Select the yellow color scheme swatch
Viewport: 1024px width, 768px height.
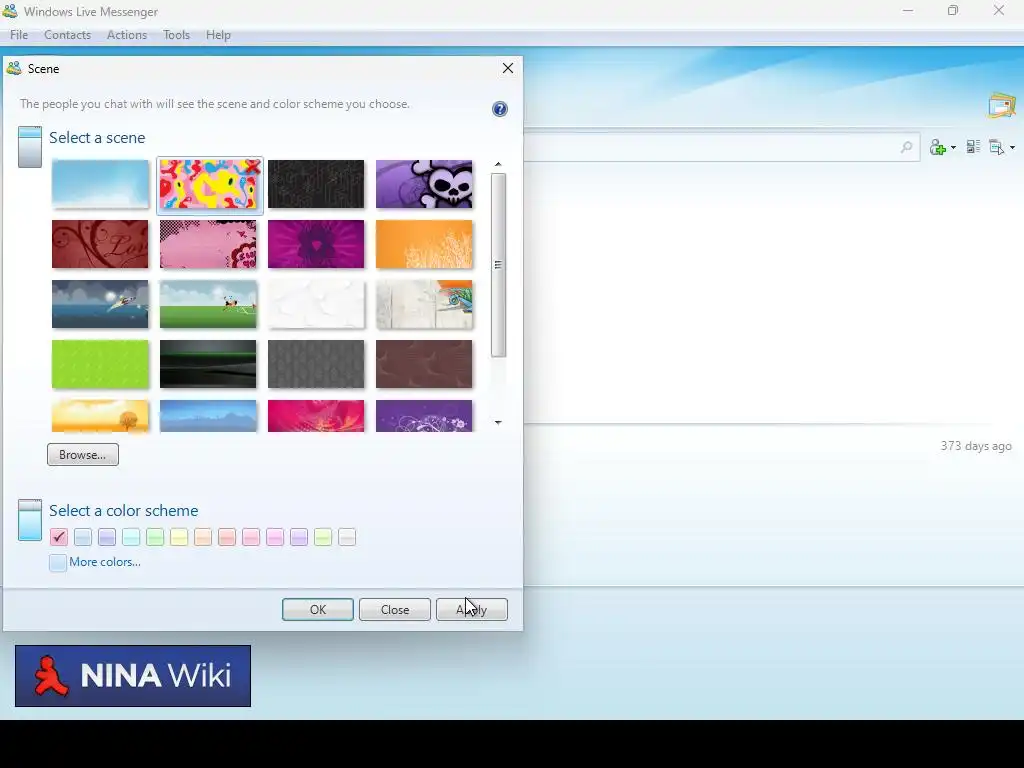179,537
